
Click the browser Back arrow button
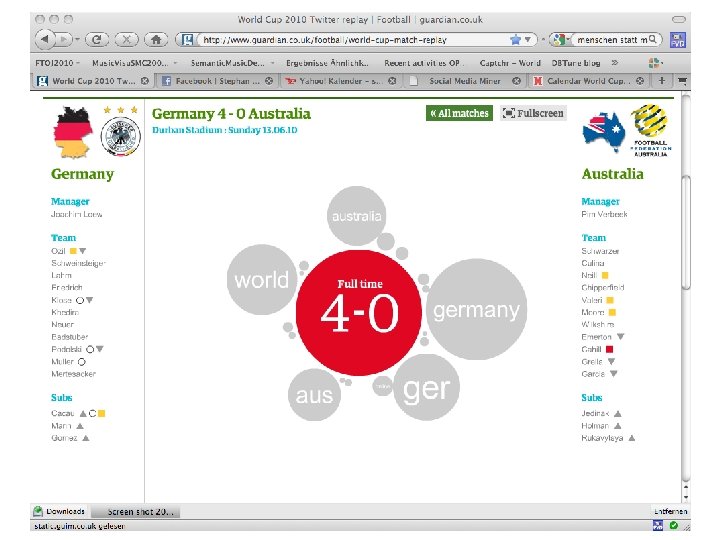[45, 40]
